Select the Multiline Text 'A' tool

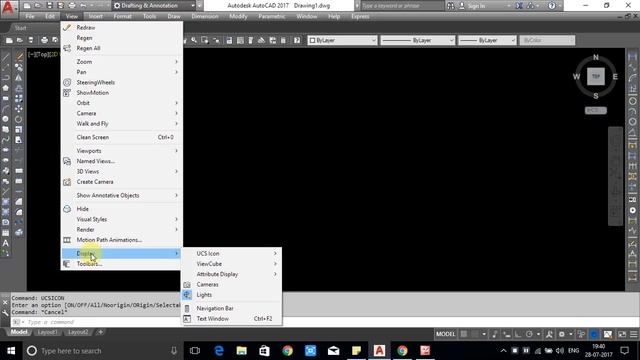click(x=6, y=243)
